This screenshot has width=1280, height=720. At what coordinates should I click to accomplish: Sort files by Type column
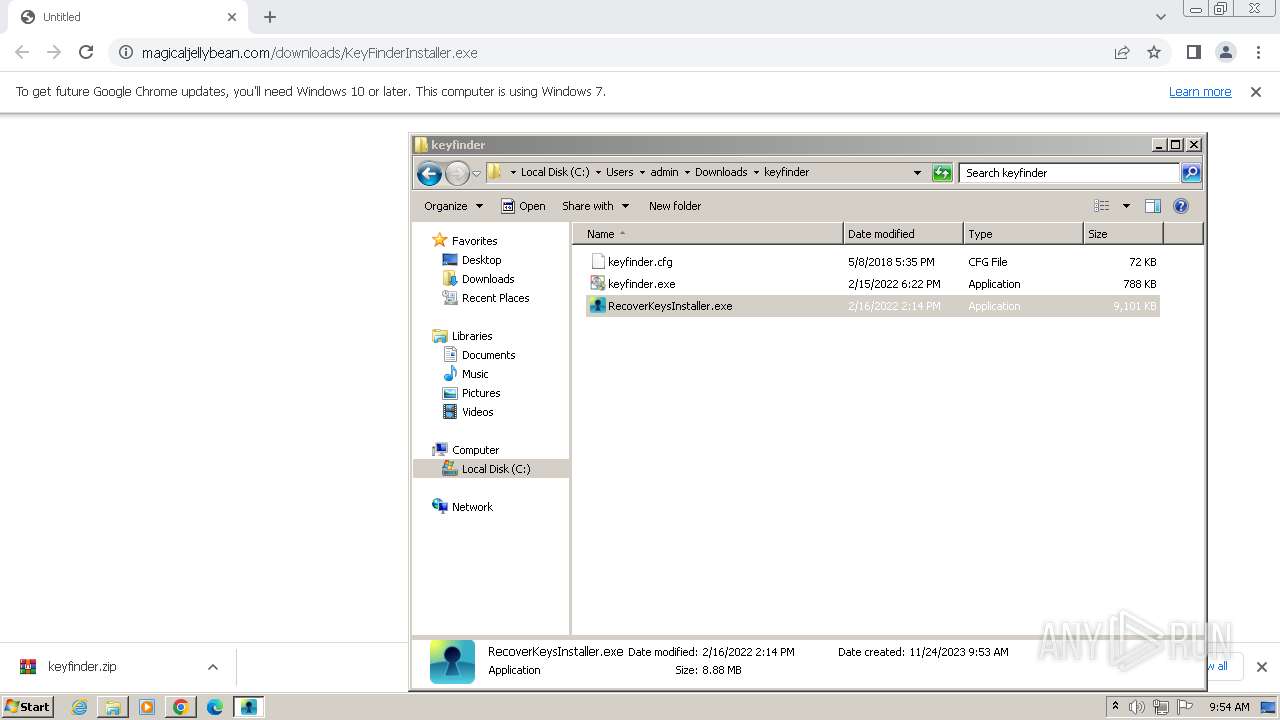click(x=1023, y=234)
